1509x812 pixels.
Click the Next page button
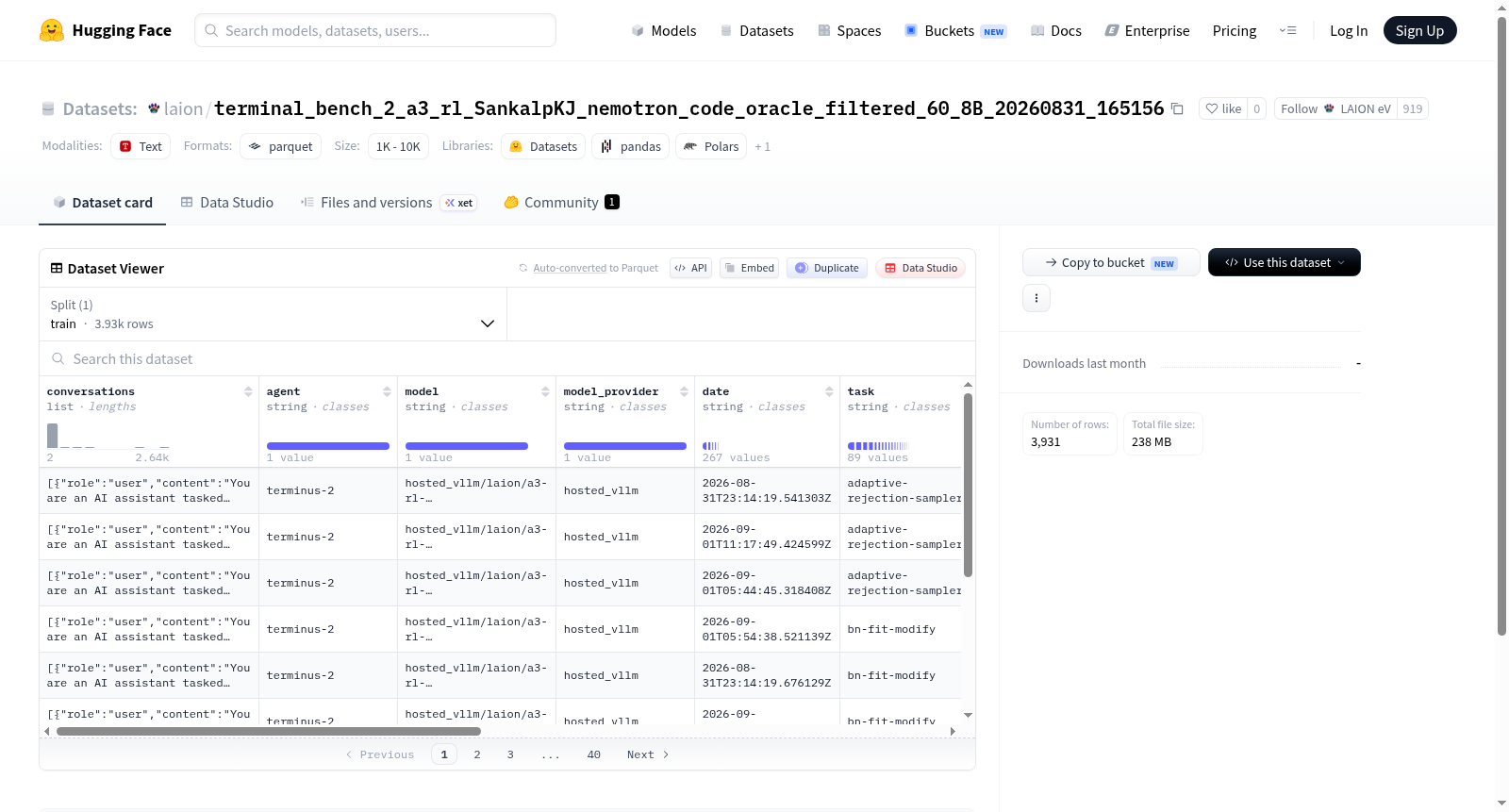(648, 754)
